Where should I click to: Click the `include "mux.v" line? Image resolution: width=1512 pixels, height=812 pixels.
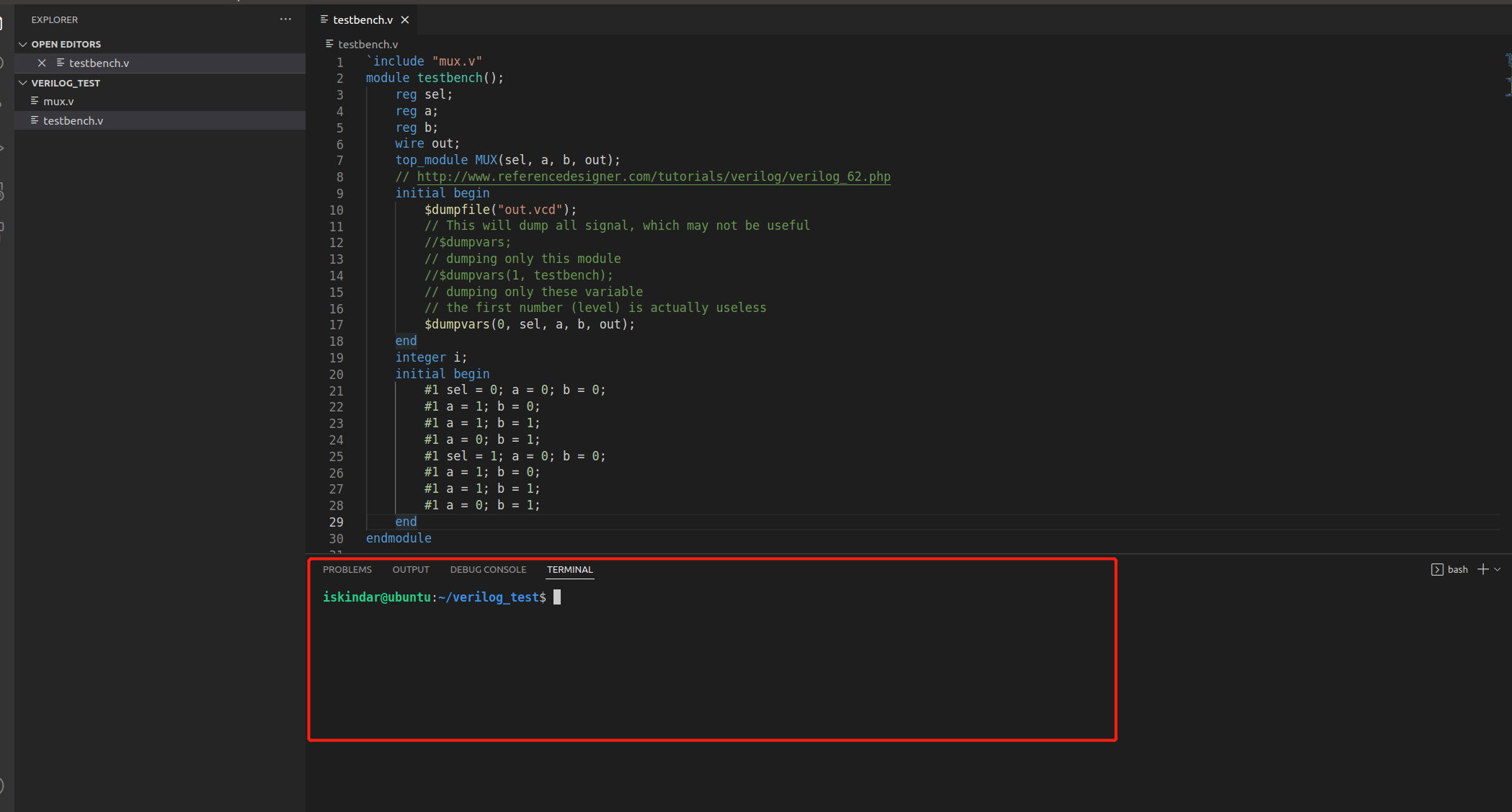point(424,61)
